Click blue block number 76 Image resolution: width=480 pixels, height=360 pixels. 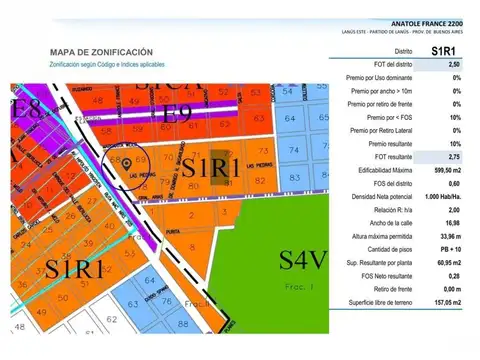click(167, 301)
